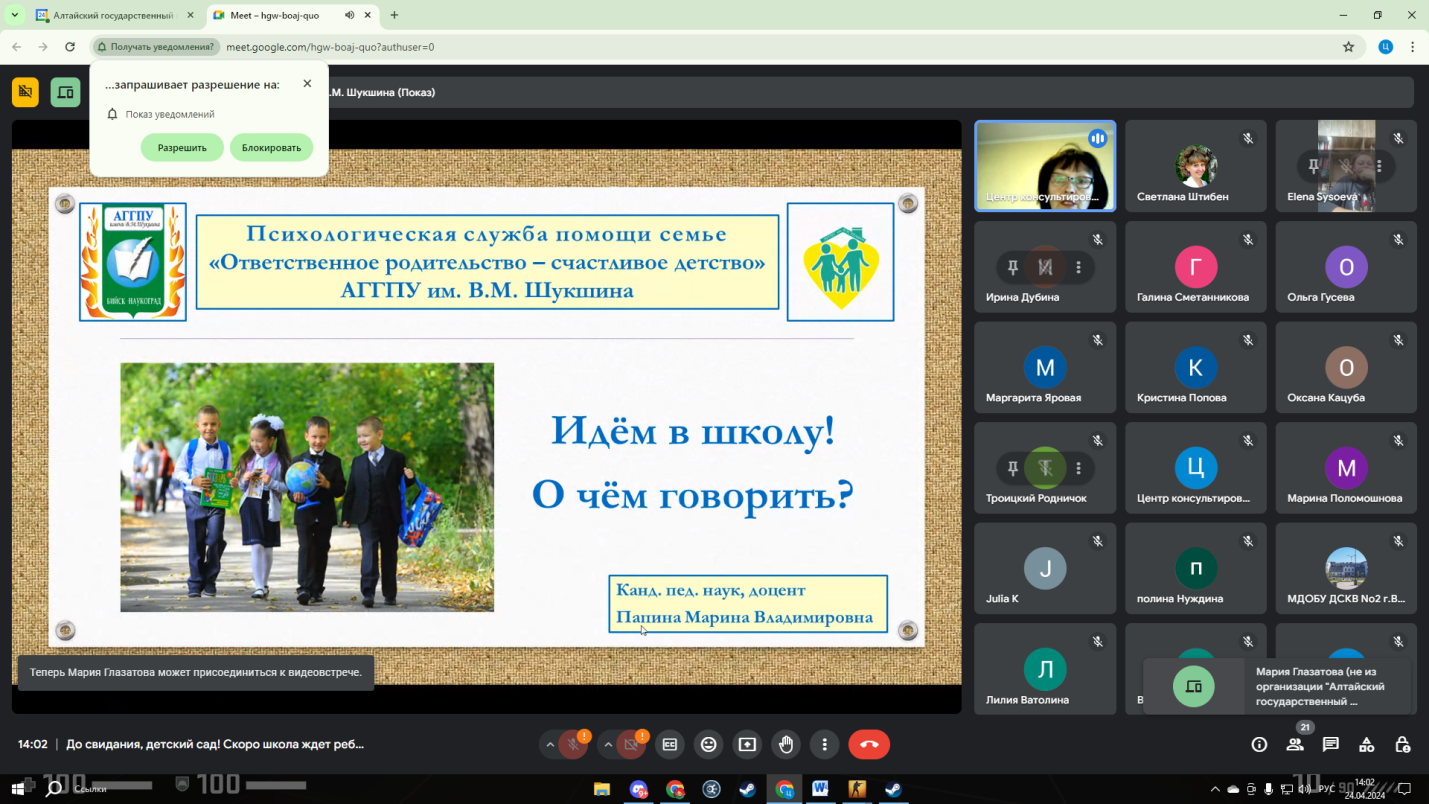
Task: Close the notification permission popup
Action: coord(307,84)
